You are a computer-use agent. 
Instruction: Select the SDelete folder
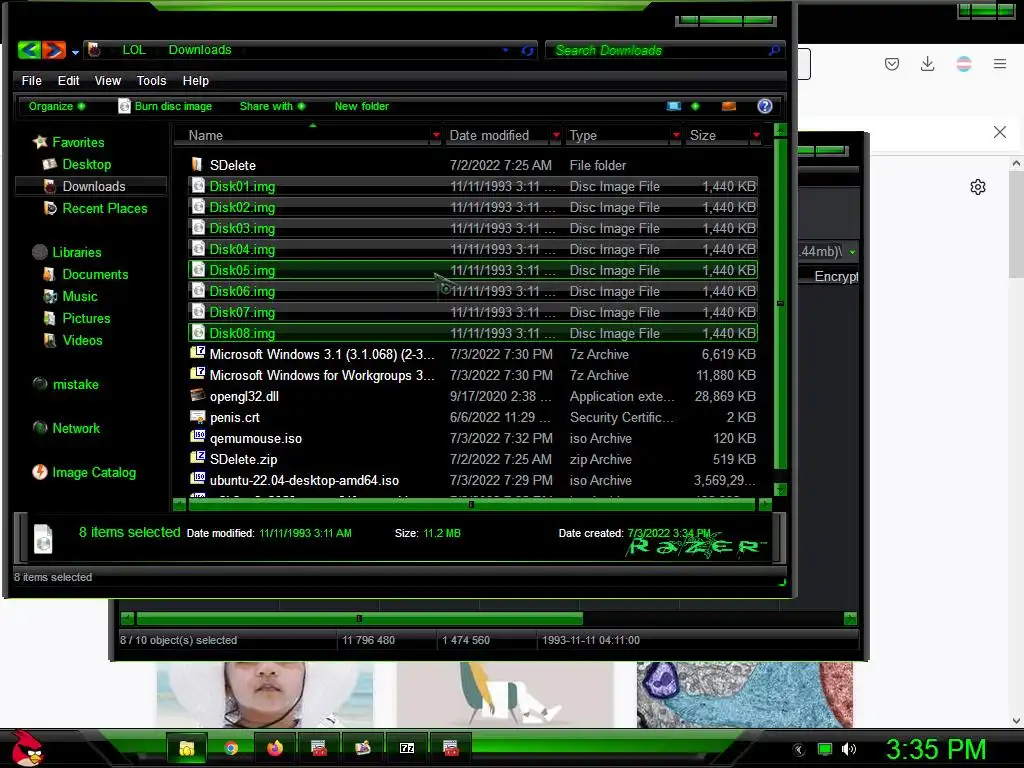pos(473,165)
